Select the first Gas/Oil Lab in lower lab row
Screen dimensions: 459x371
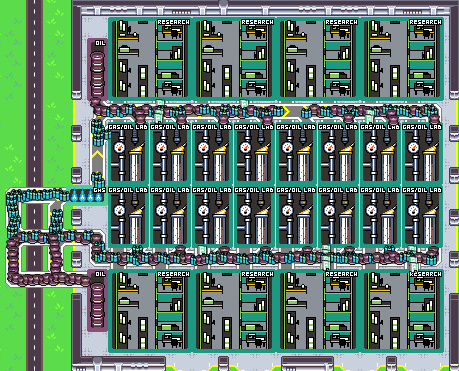[128, 217]
